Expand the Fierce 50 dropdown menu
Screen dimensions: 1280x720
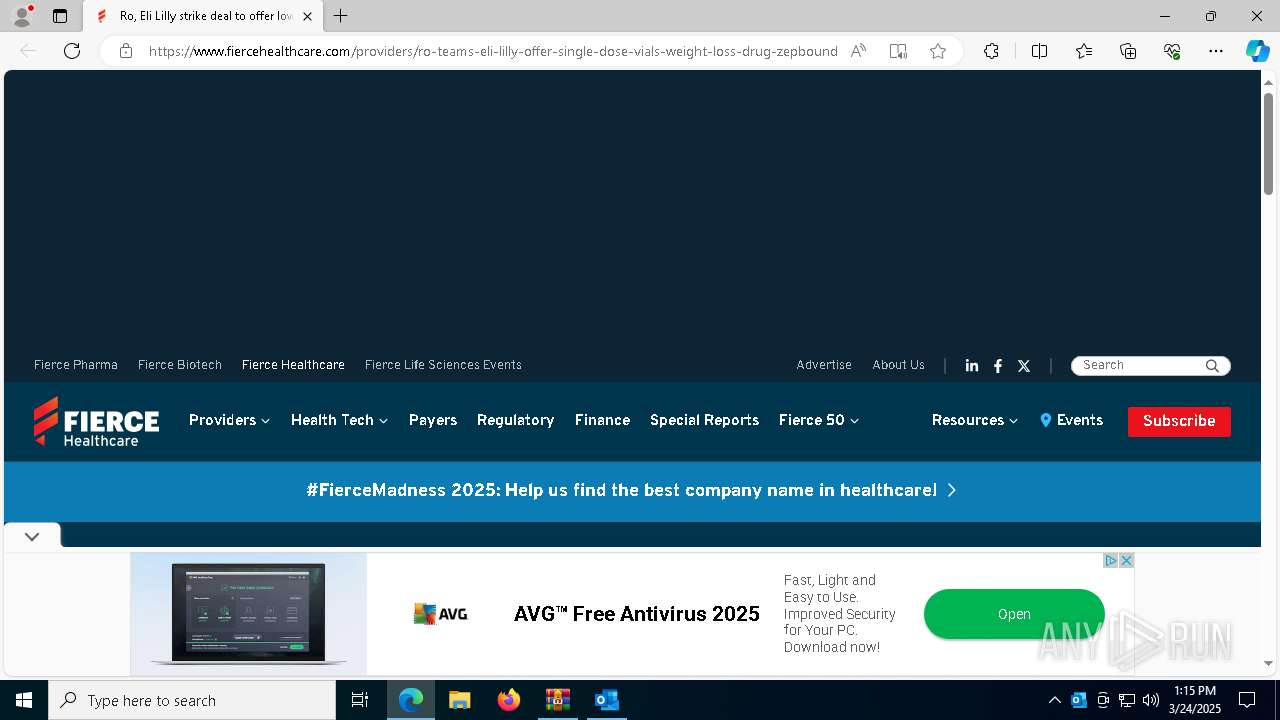pos(819,421)
